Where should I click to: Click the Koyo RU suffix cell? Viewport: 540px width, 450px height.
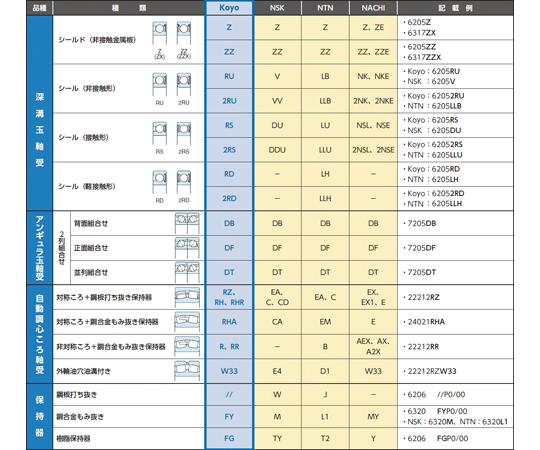(229, 76)
